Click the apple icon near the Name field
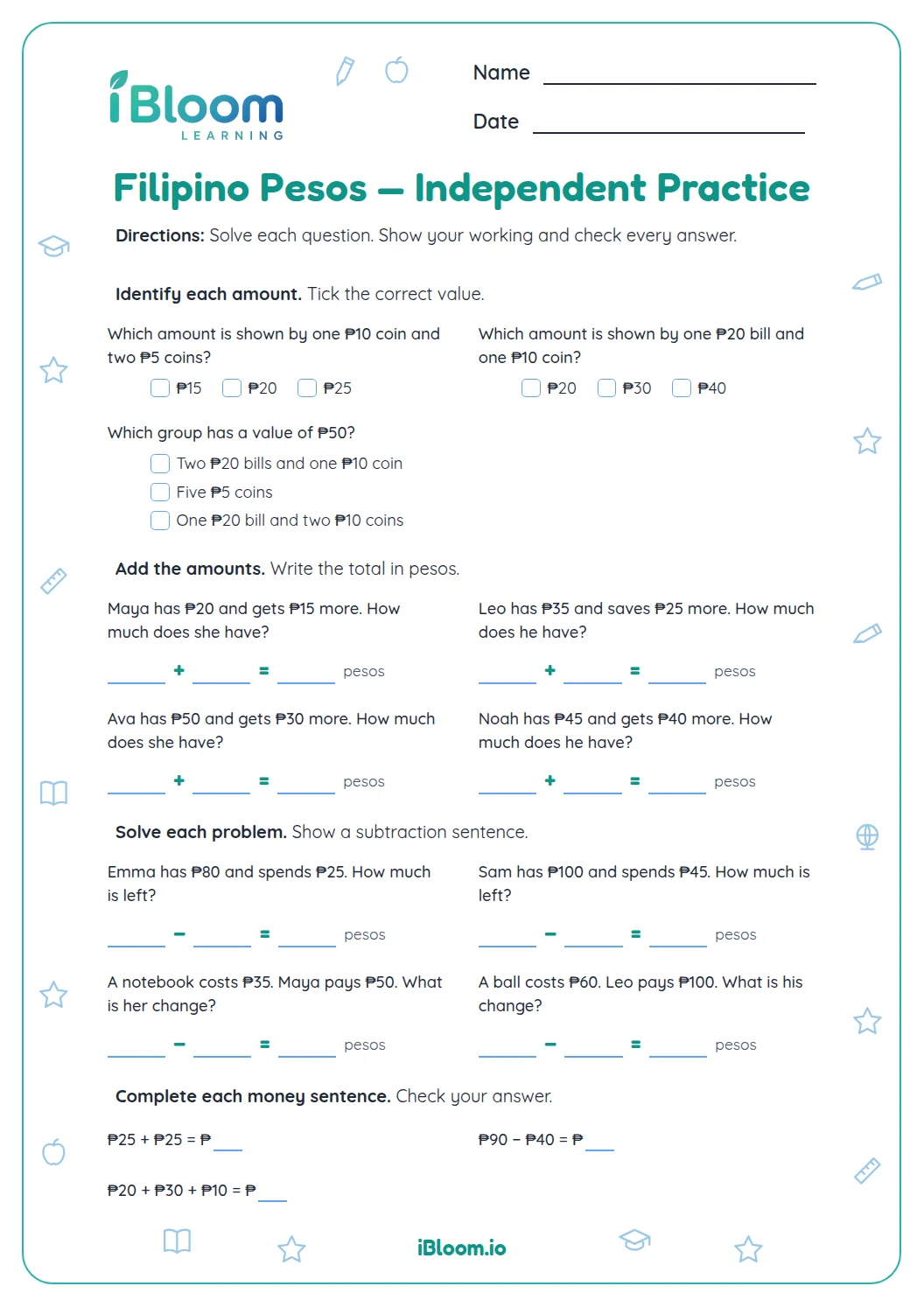 tap(397, 70)
